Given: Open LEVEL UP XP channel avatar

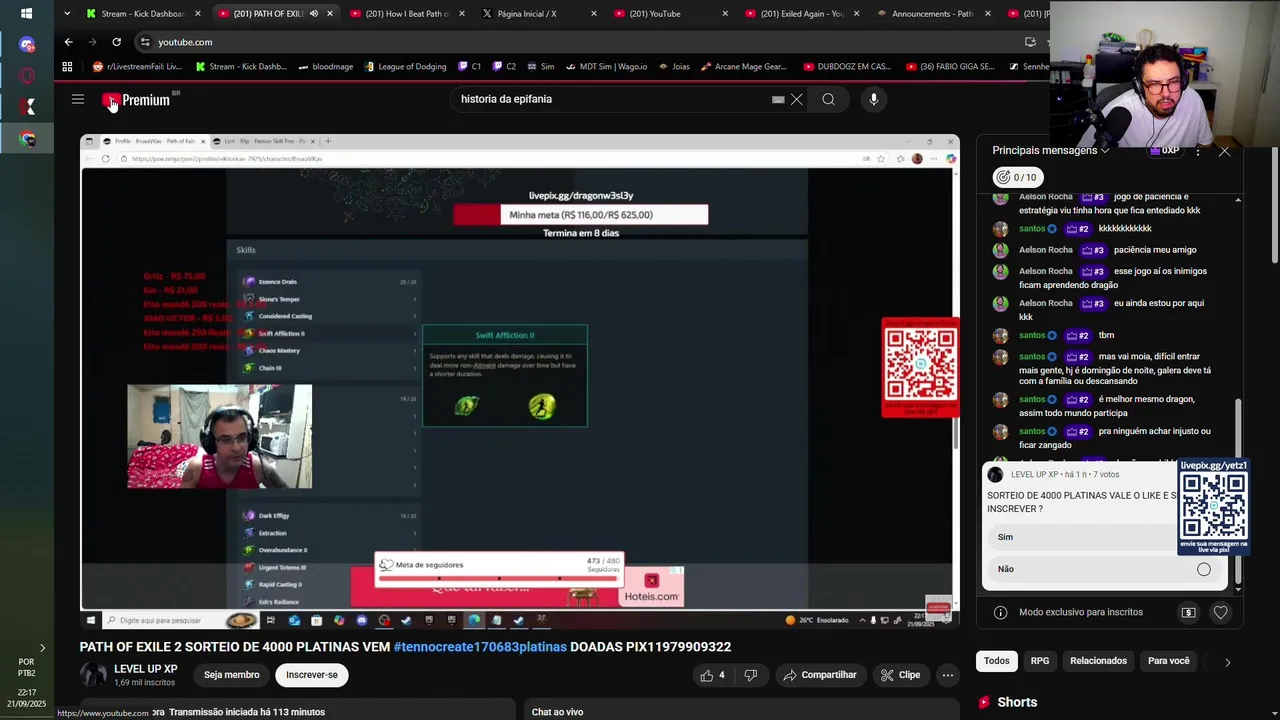Looking at the screenshot, I should [x=93, y=675].
